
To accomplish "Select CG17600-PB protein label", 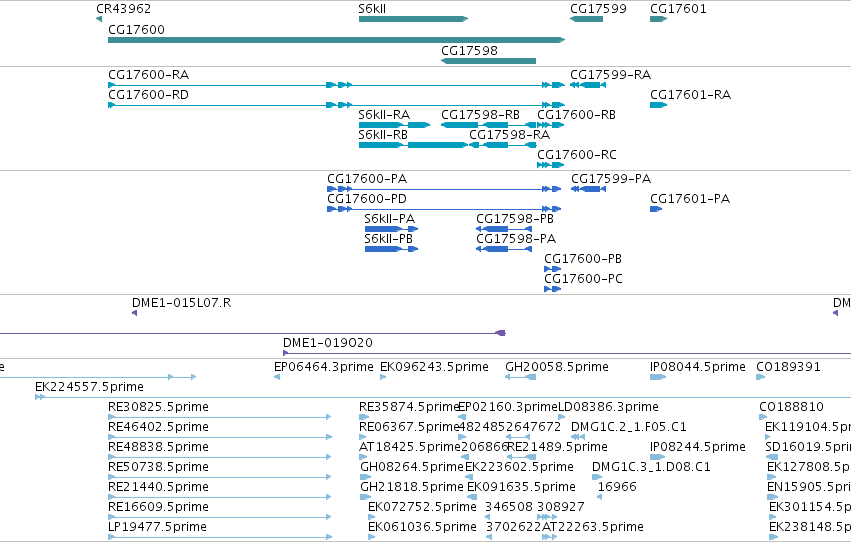I will [583, 259].
